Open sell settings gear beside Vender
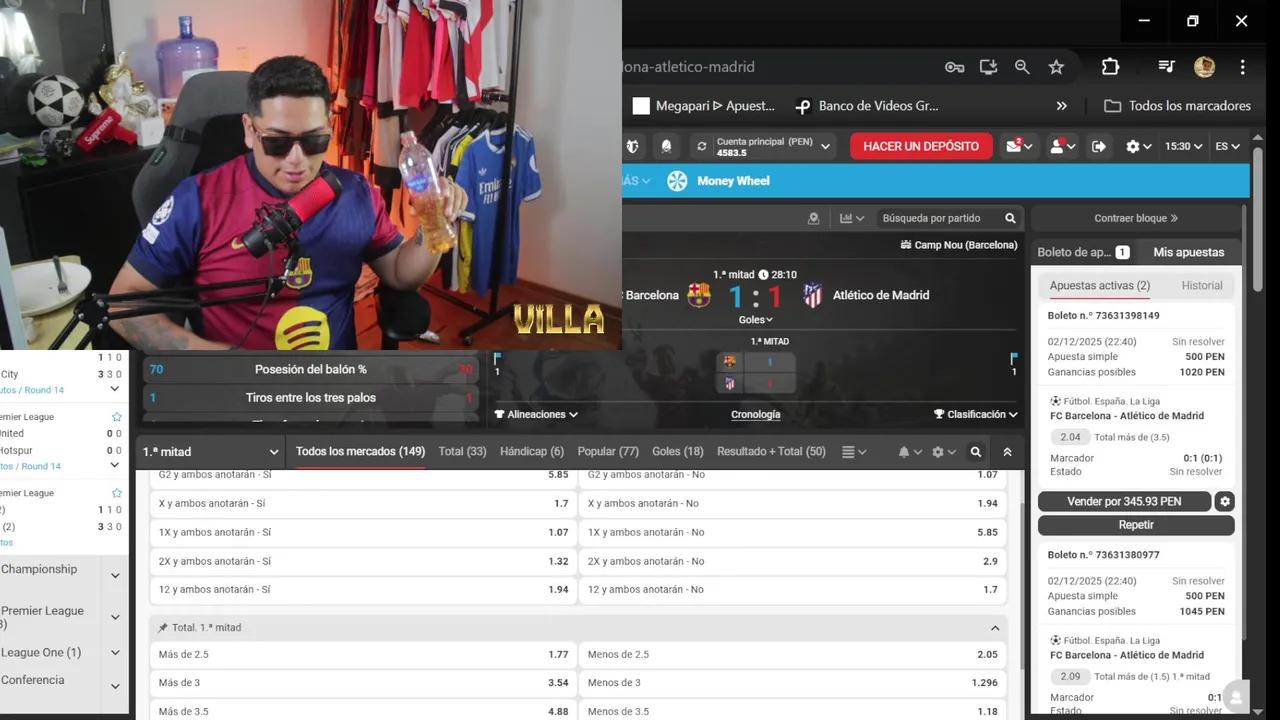The height and width of the screenshot is (720, 1280). tap(1225, 502)
